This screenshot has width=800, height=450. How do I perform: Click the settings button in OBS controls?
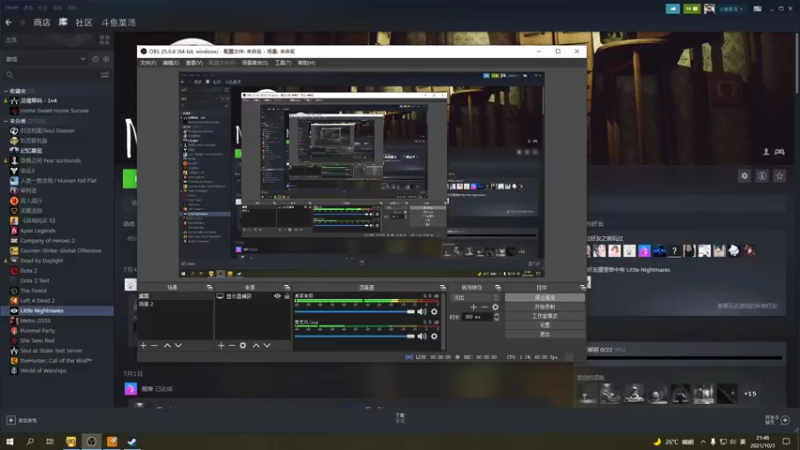[544, 325]
